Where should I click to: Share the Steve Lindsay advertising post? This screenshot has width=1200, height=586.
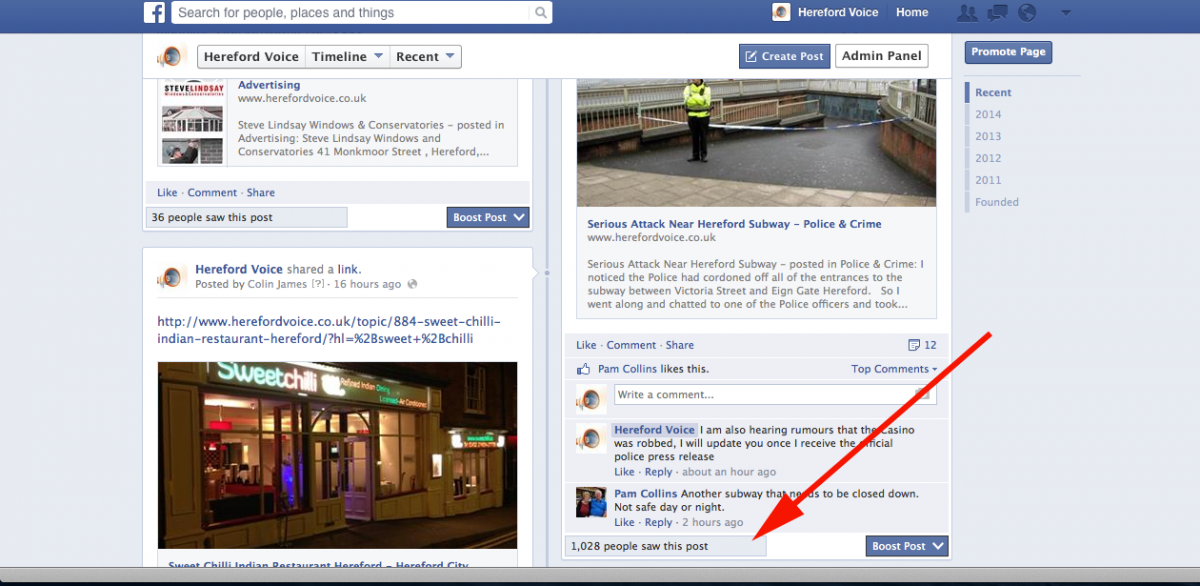pyautogui.click(x=260, y=193)
